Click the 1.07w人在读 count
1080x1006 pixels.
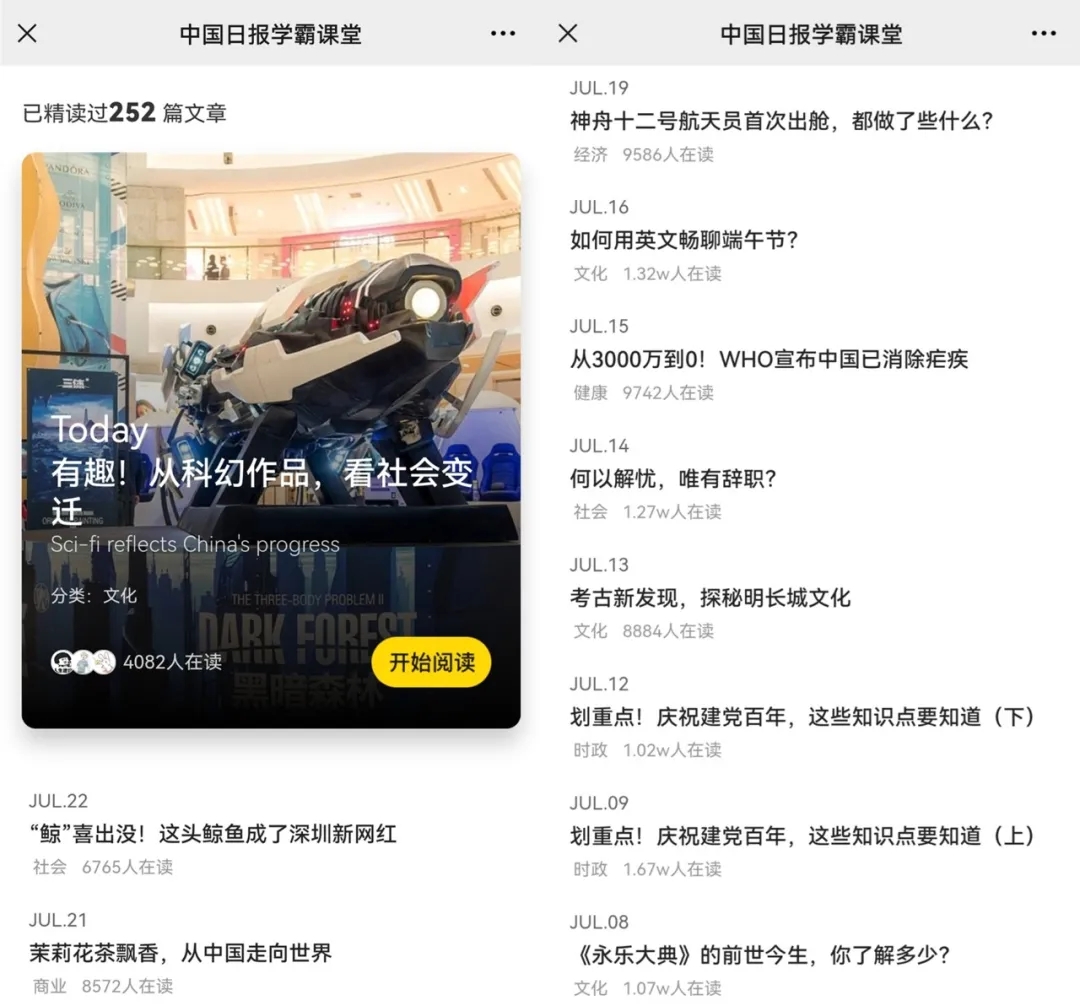(x=672, y=988)
